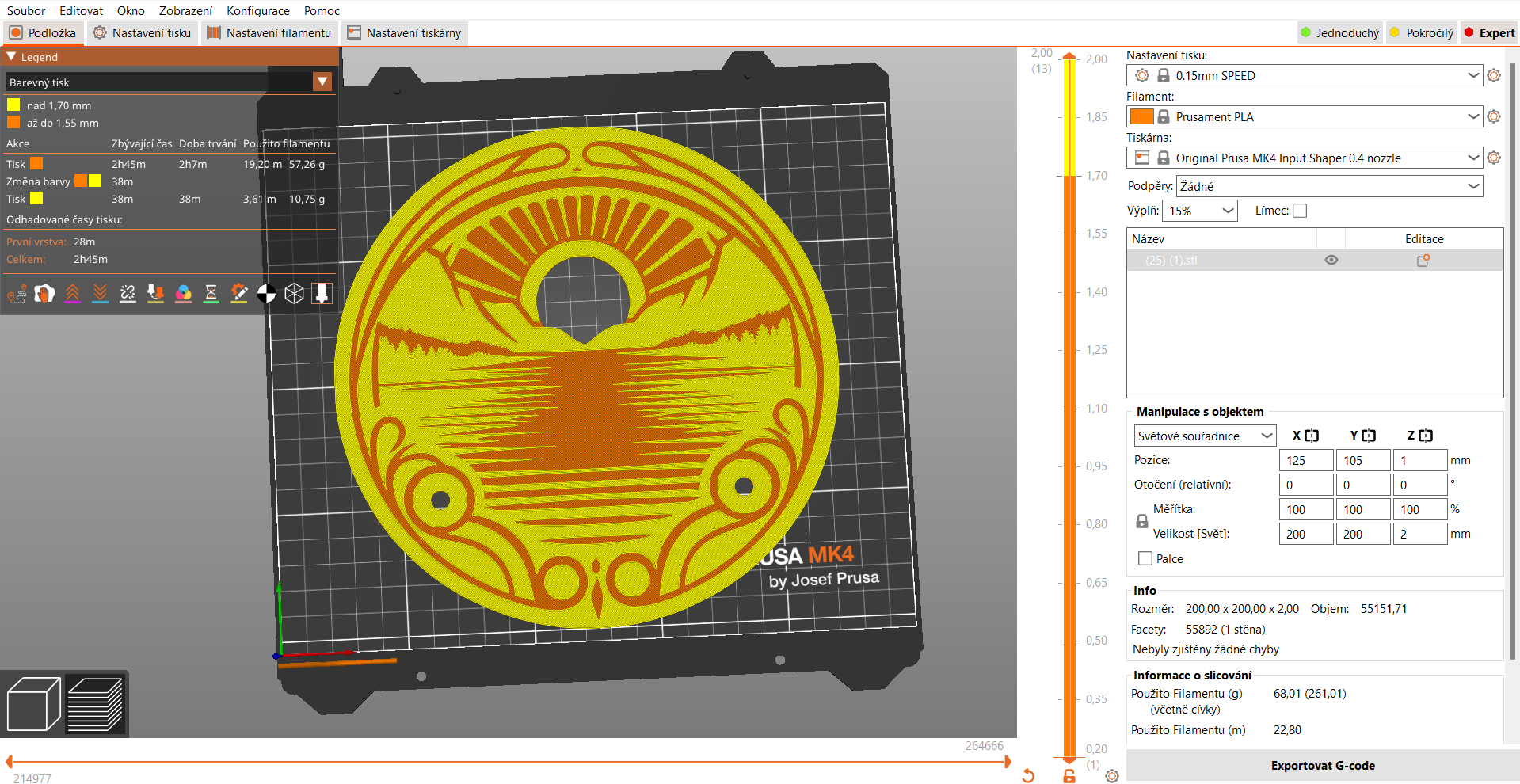1520x784 pixels.
Task: Switch to sliced layers preview view
Action: tap(95, 704)
